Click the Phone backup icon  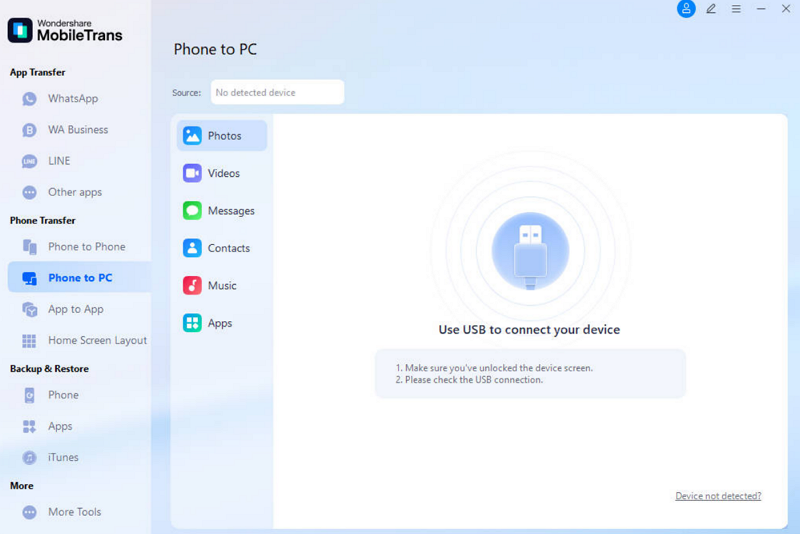[29, 395]
